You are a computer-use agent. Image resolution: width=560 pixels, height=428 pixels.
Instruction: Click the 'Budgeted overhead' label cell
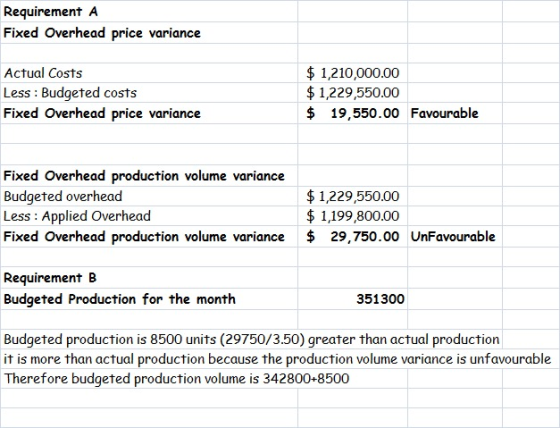pyautogui.click(x=149, y=196)
